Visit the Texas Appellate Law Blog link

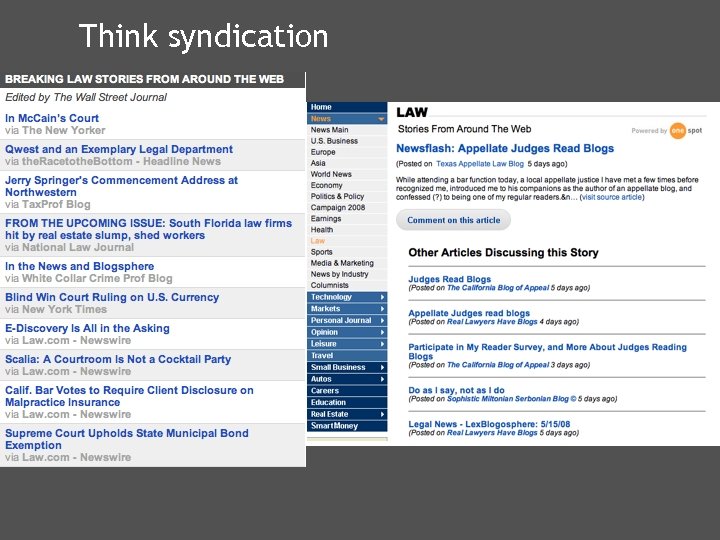[480, 164]
